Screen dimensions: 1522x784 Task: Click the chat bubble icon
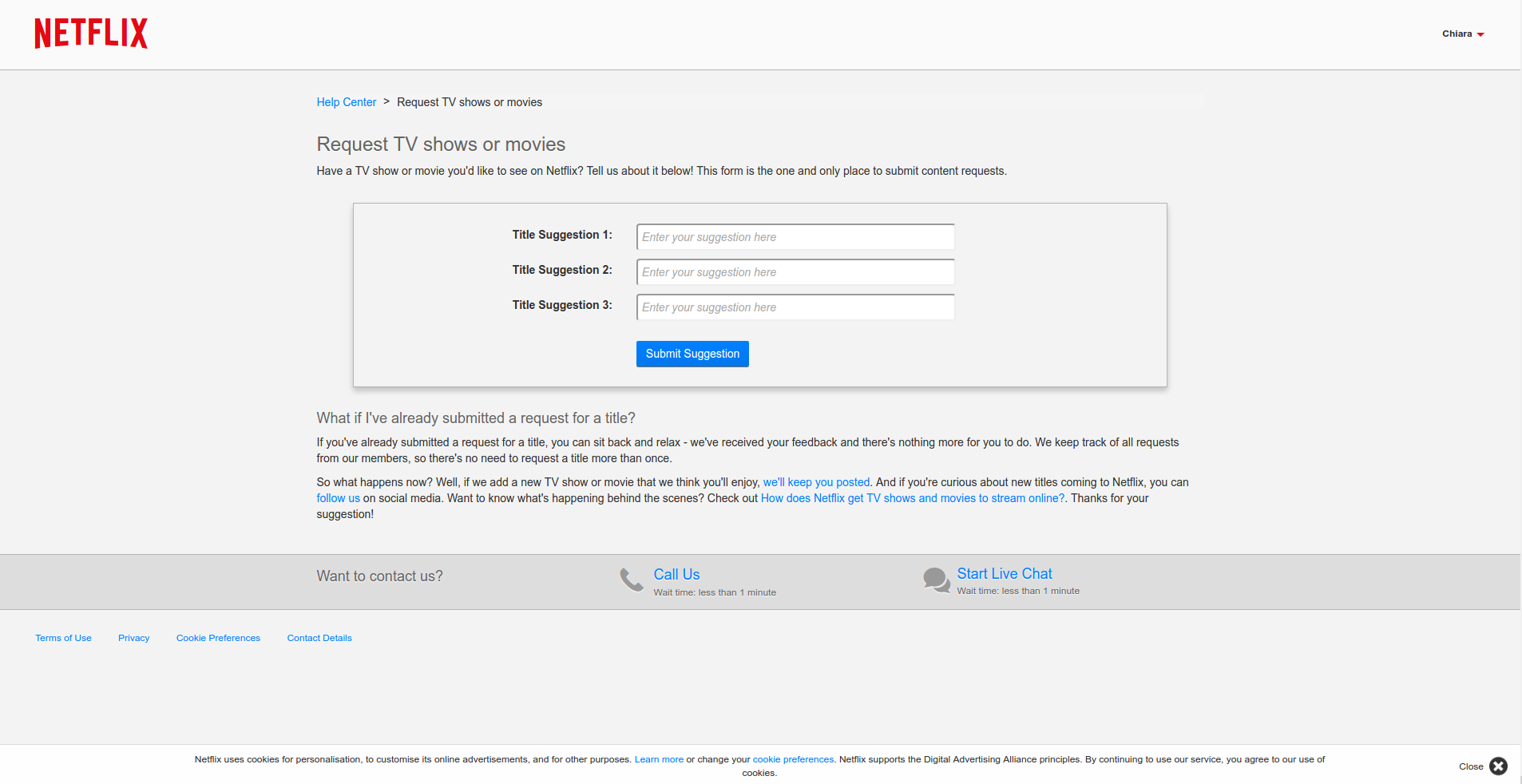(x=937, y=580)
